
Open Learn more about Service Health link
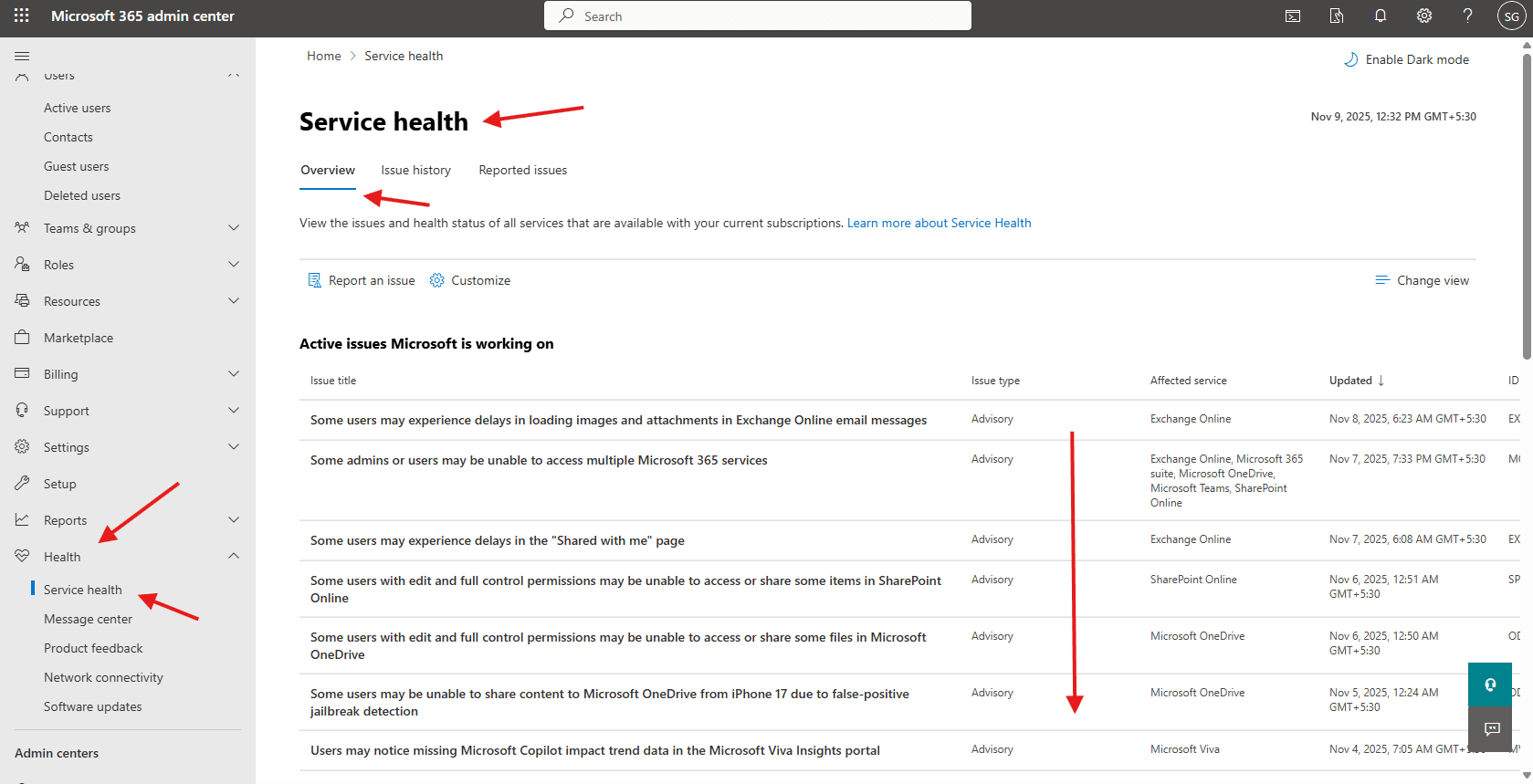940,223
